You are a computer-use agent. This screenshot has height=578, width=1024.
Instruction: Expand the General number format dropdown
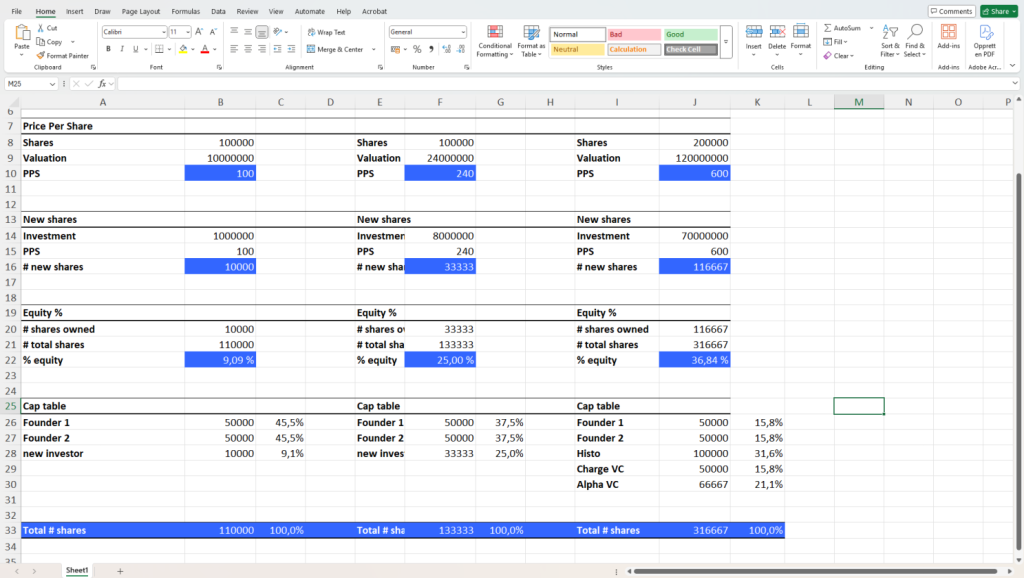tap(463, 32)
